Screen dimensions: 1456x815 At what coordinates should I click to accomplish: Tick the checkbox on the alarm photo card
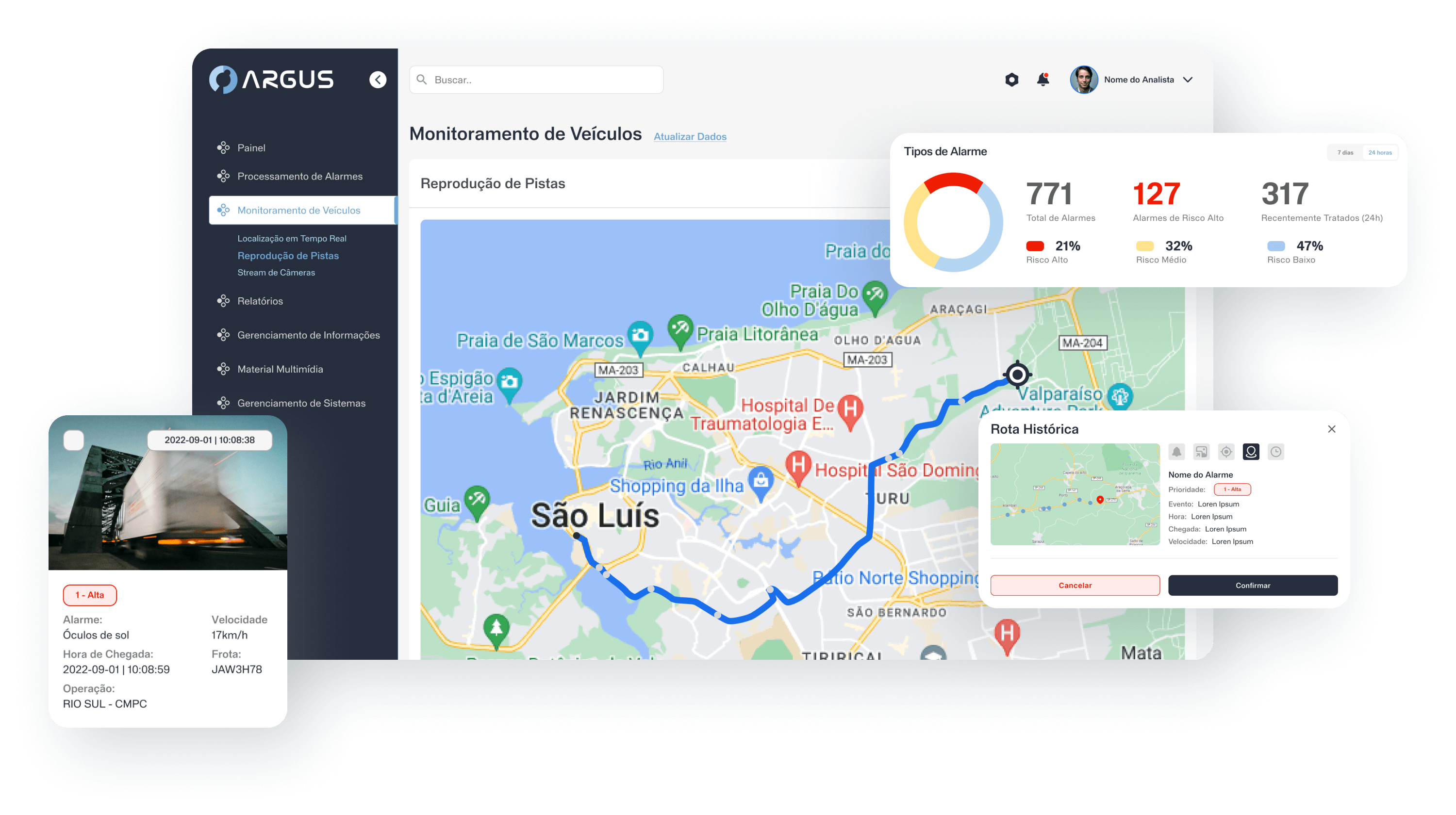pyautogui.click(x=73, y=440)
